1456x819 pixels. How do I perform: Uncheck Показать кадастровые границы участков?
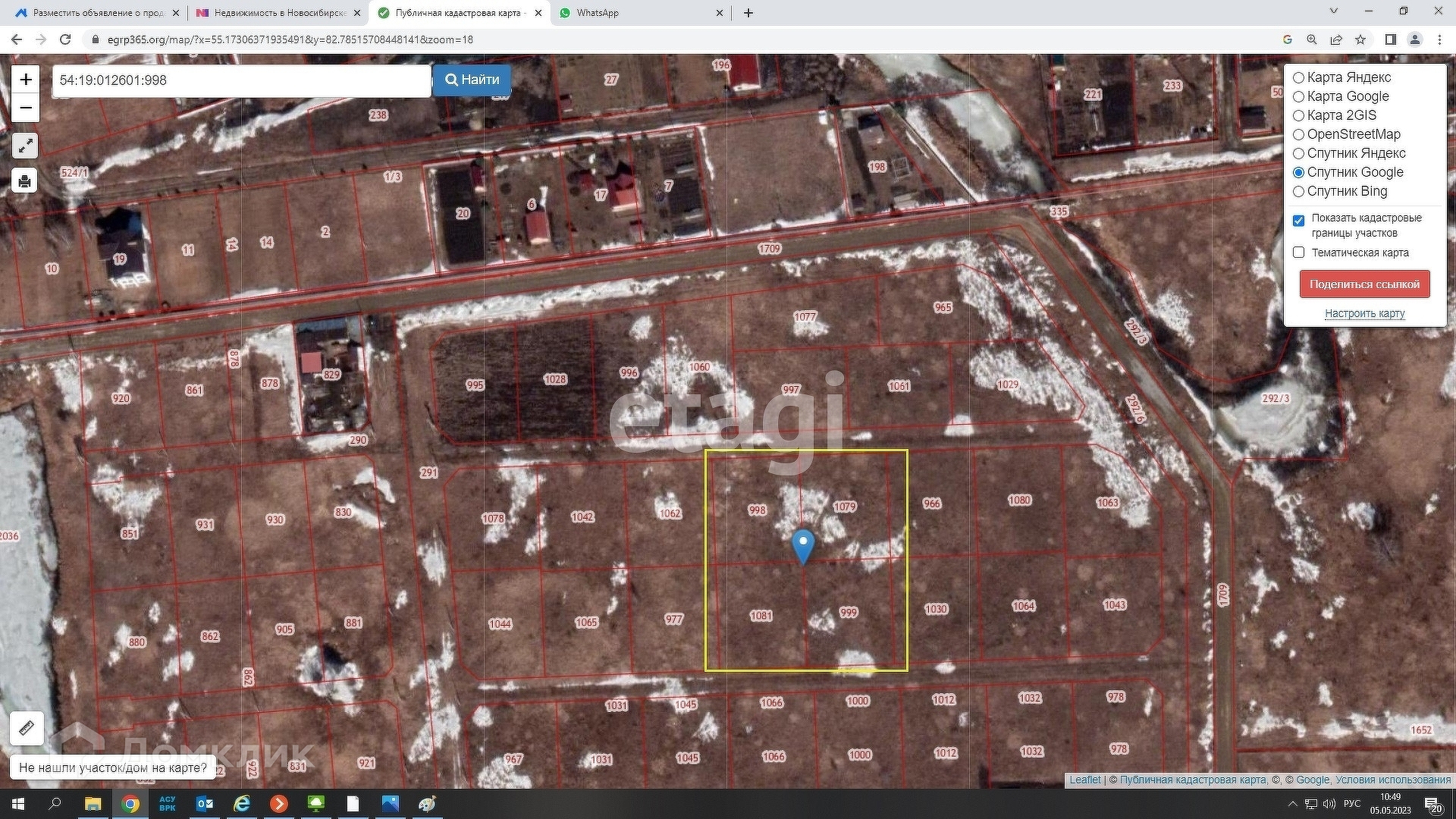coord(1298,221)
